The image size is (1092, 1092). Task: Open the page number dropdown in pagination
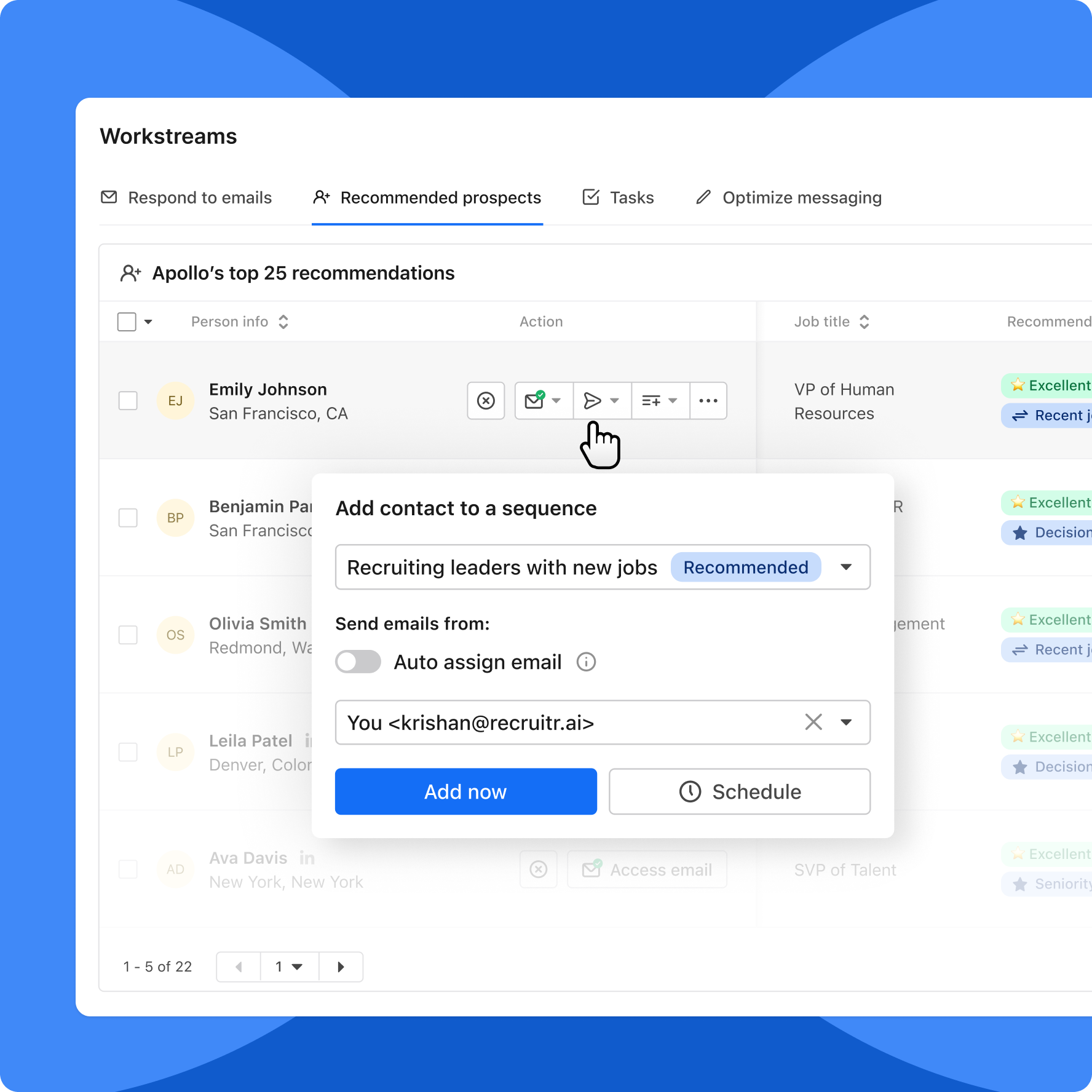289,967
